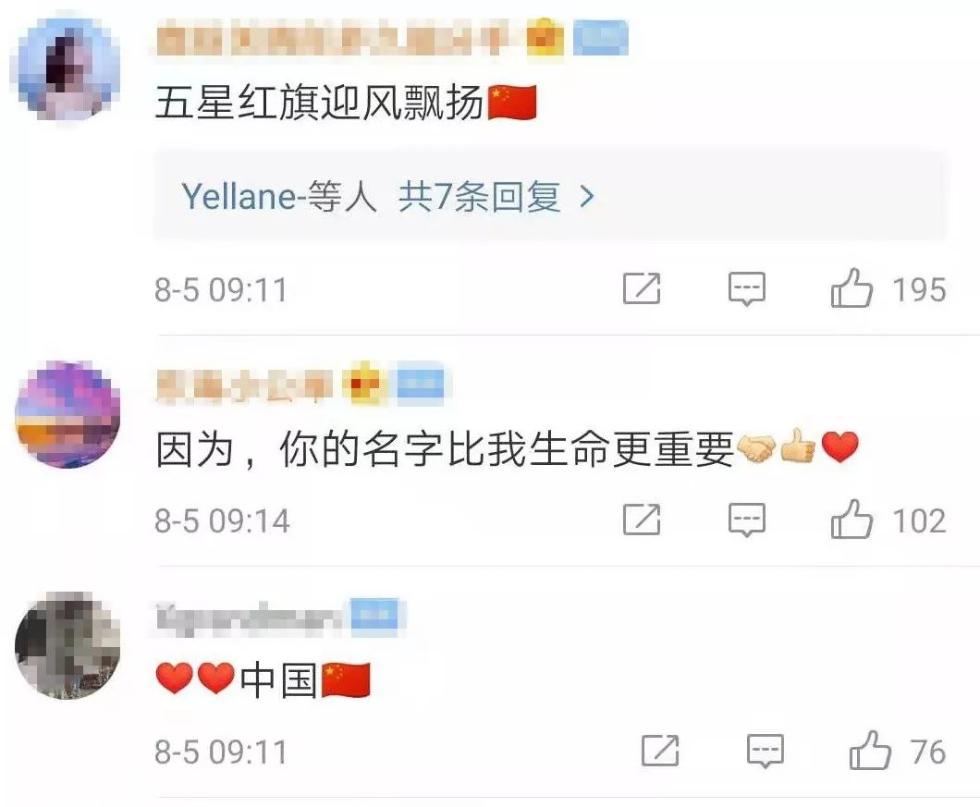Select the 因为，你的名字比我生命更重要 comment text
The width and height of the screenshot is (980, 807).
[444, 449]
